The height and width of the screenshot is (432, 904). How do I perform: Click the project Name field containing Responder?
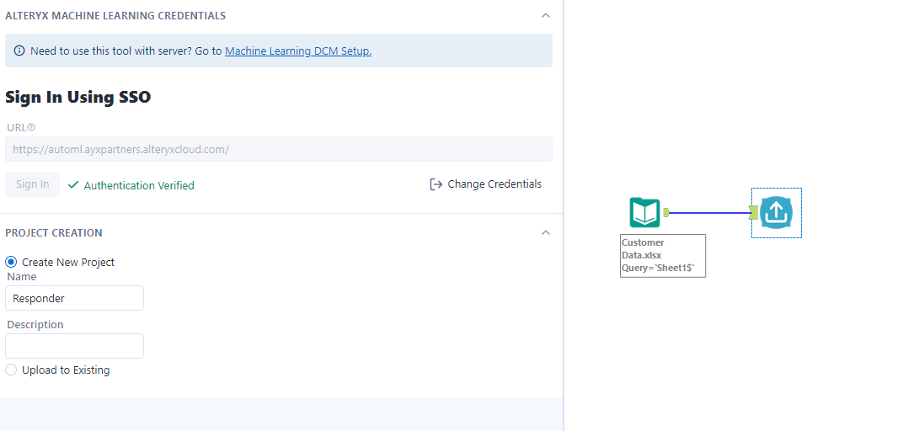pos(74,298)
